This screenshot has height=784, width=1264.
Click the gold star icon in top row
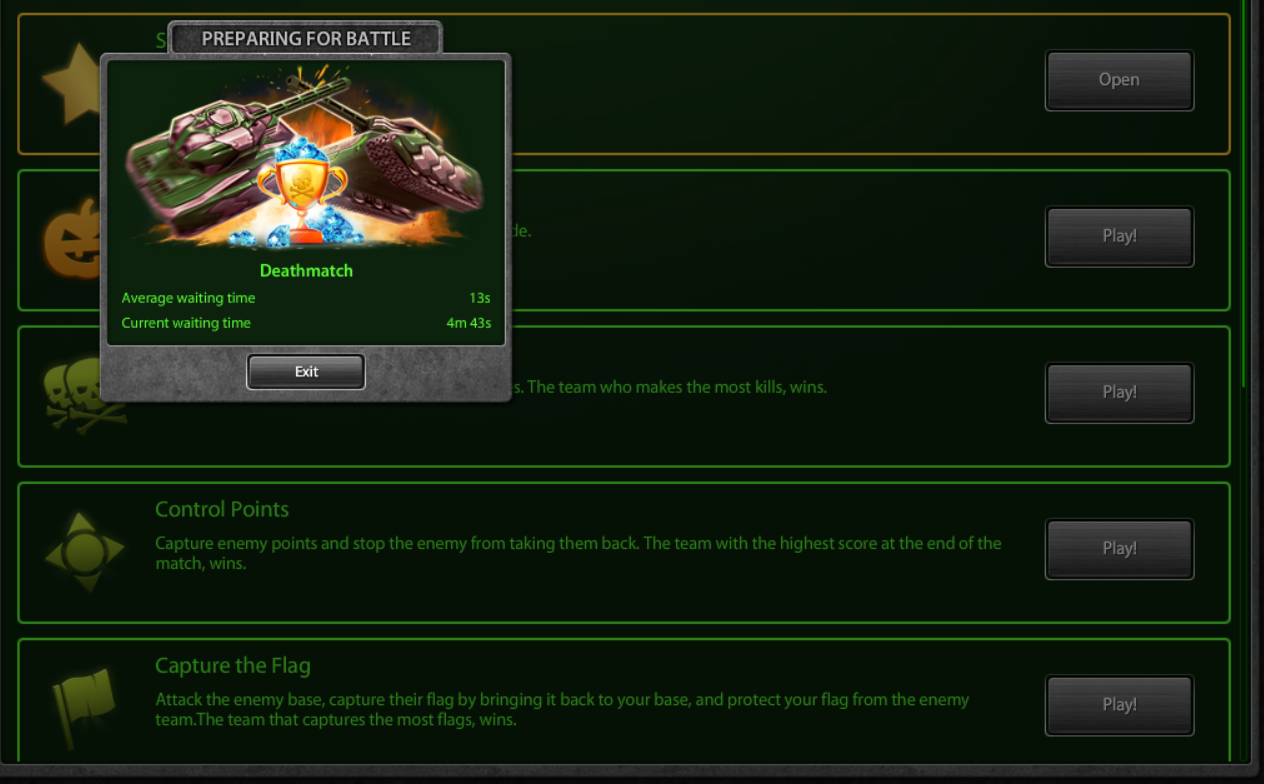pyautogui.click(x=70, y=84)
